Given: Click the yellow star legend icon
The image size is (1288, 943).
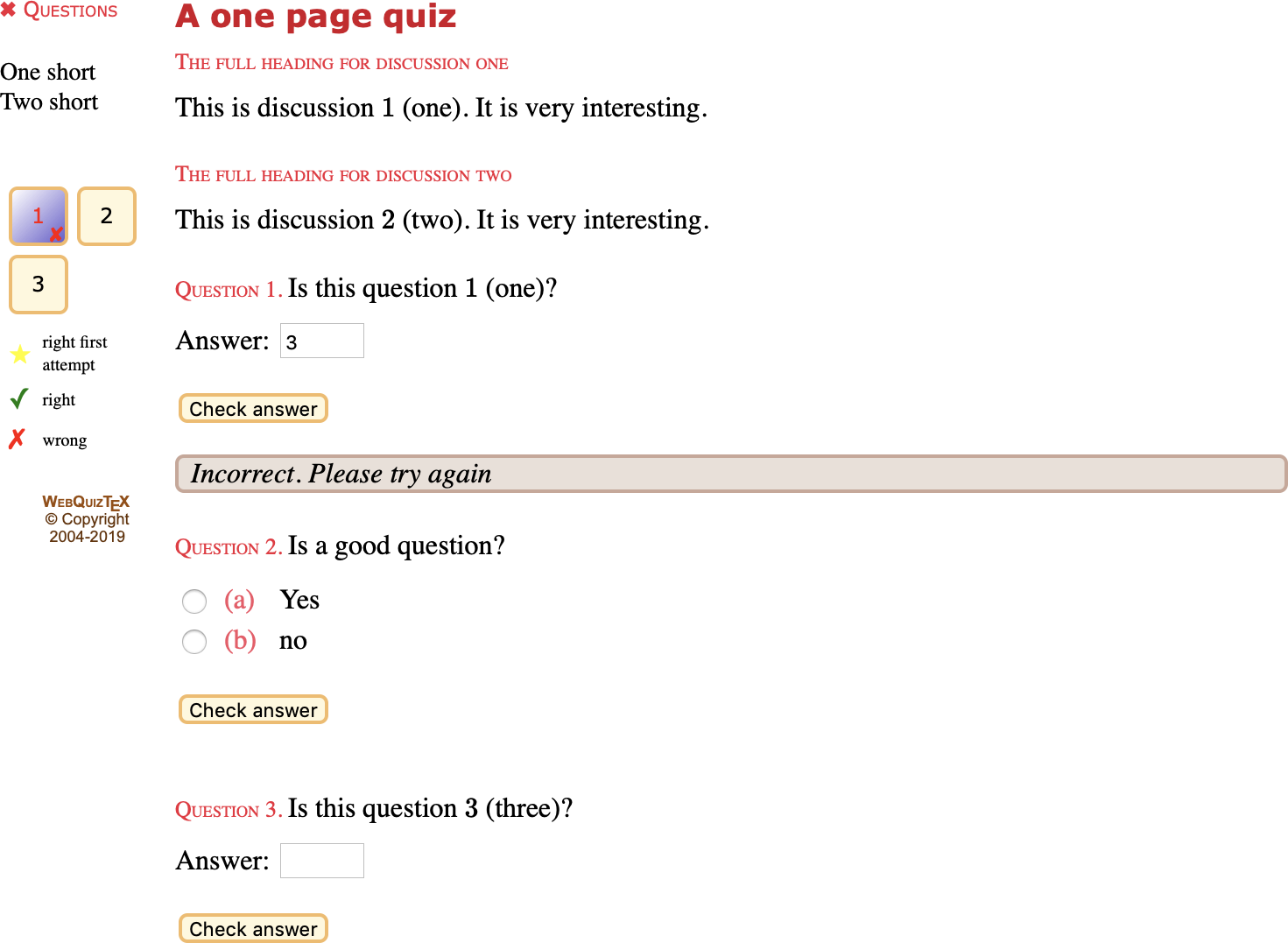Looking at the screenshot, I should point(19,354).
